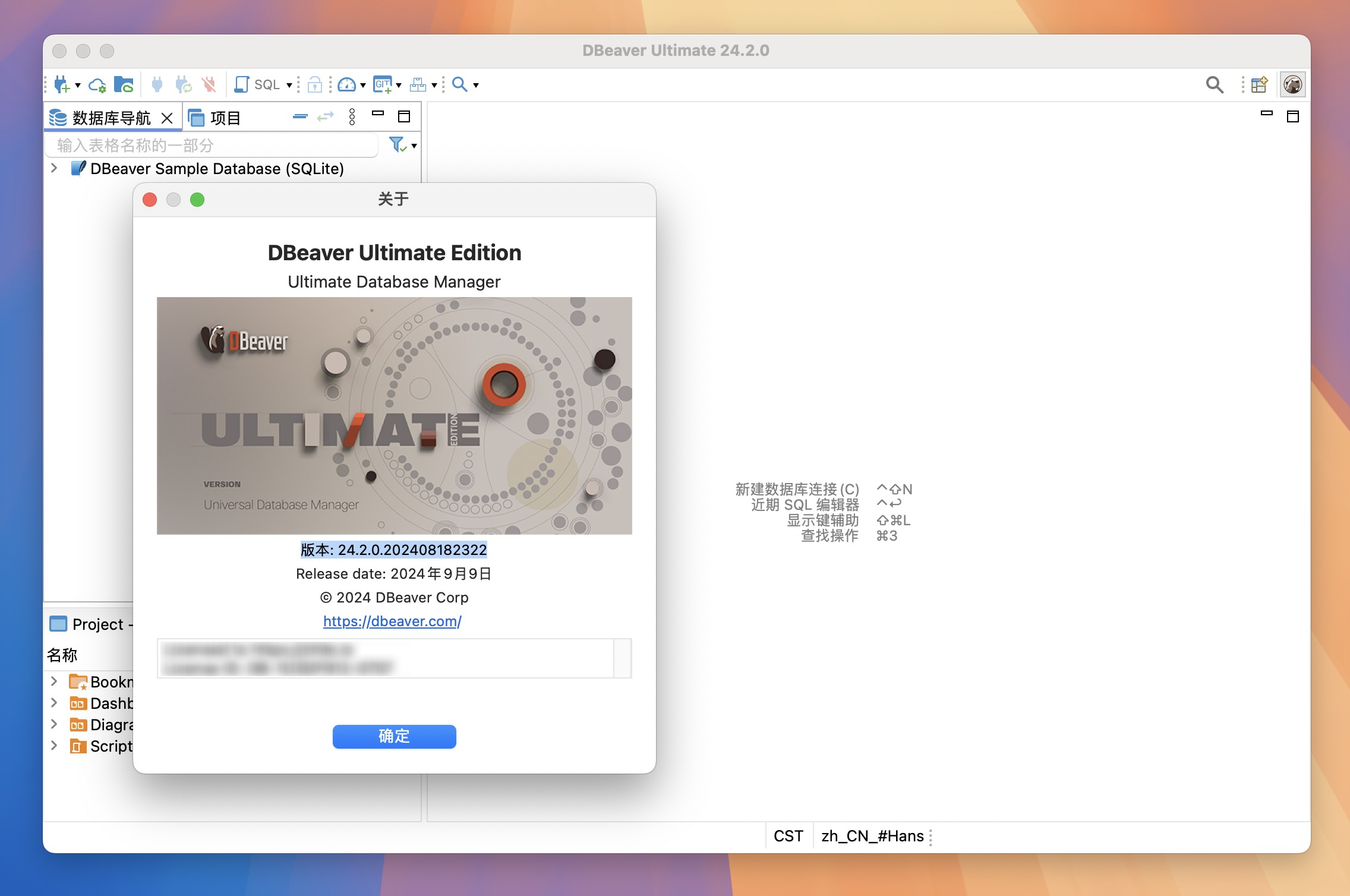Expand the Dashboards folder node
The height and width of the screenshot is (896, 1350).
pyautogui.click(x=54, y=702)
